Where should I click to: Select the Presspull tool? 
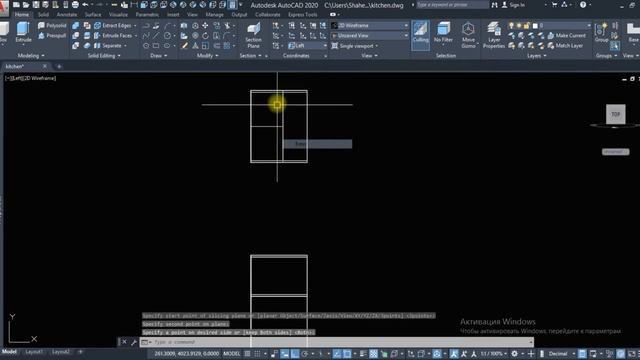coord(52,36)
